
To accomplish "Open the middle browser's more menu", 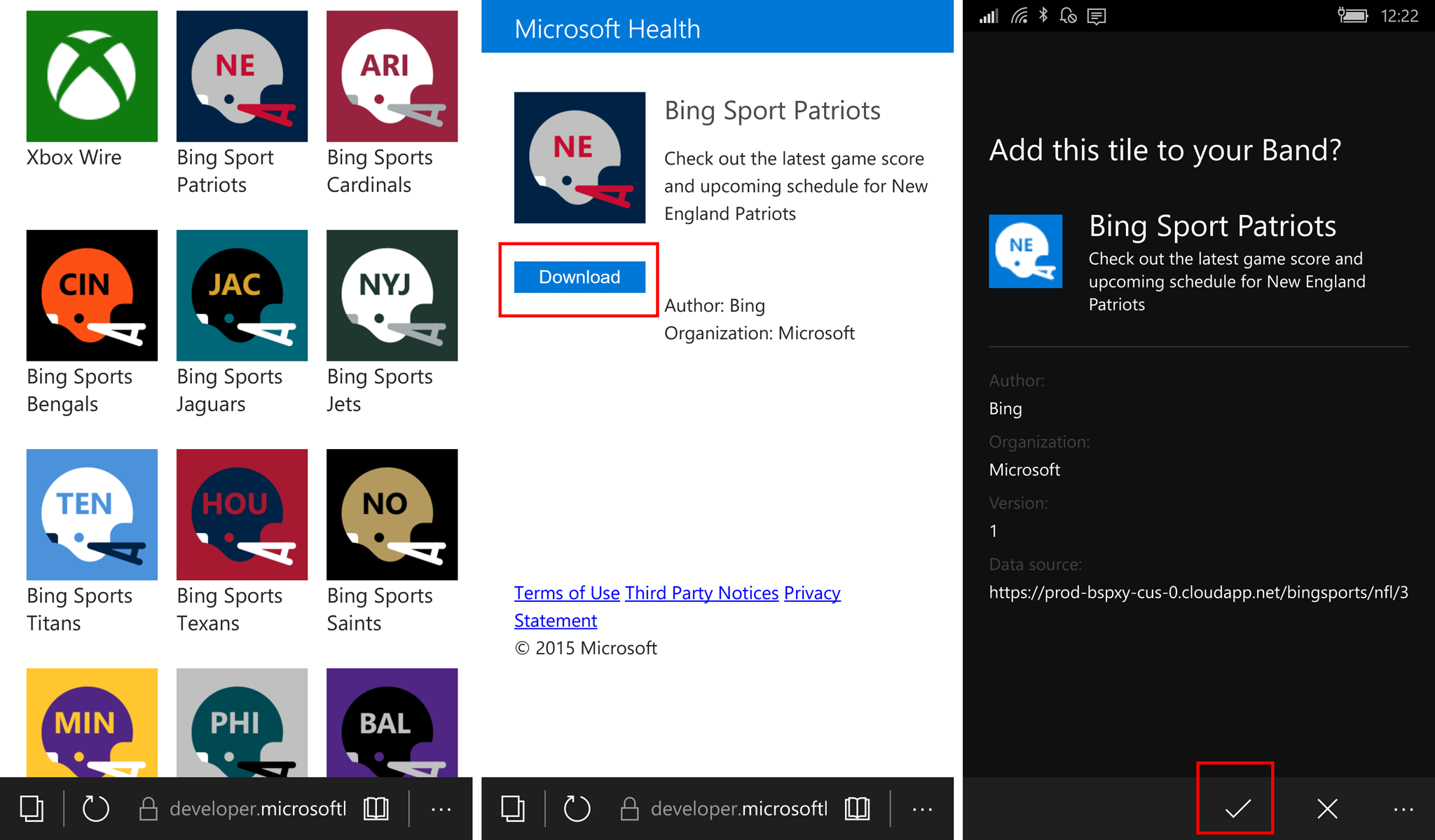I will point(923,809).
